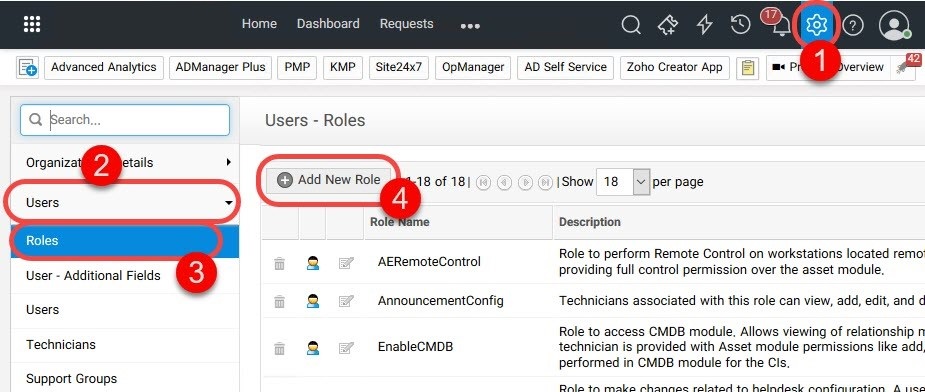Open Admin settings gear icon
Screen dimensions: 925x392
pos(817,25)
